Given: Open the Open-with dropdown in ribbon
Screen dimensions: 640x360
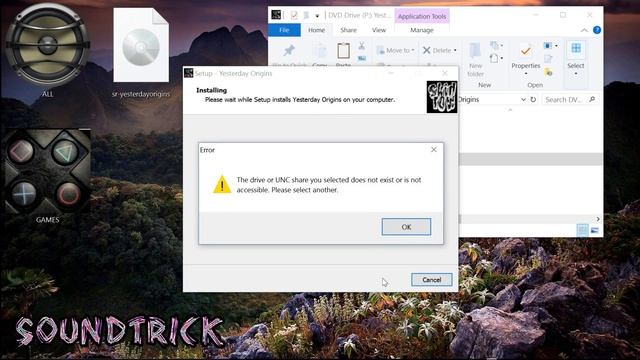Looking at the screenshot, I should click(x=551, y=46).
